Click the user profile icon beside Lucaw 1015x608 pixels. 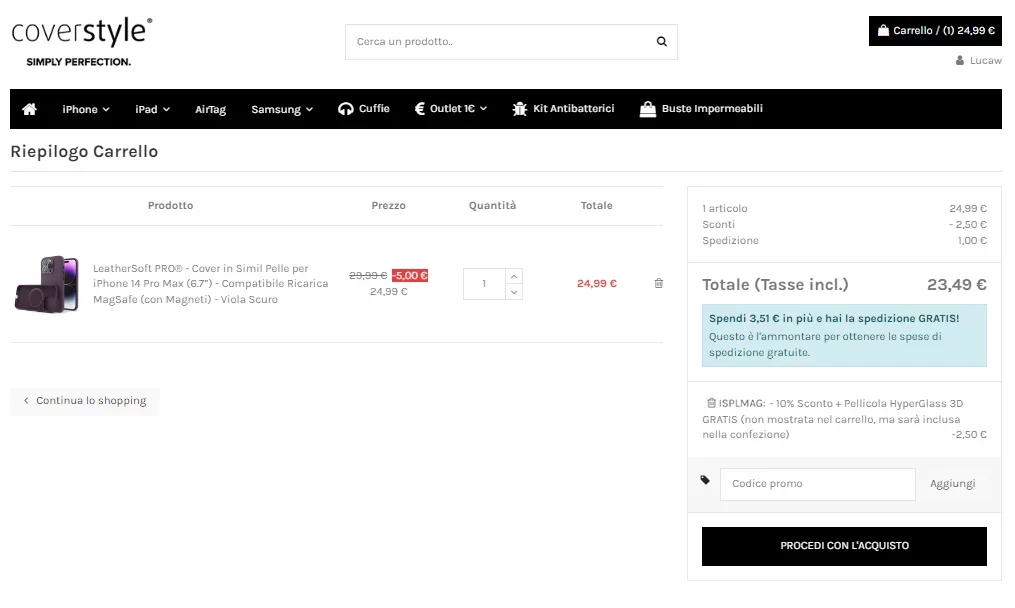959,60
